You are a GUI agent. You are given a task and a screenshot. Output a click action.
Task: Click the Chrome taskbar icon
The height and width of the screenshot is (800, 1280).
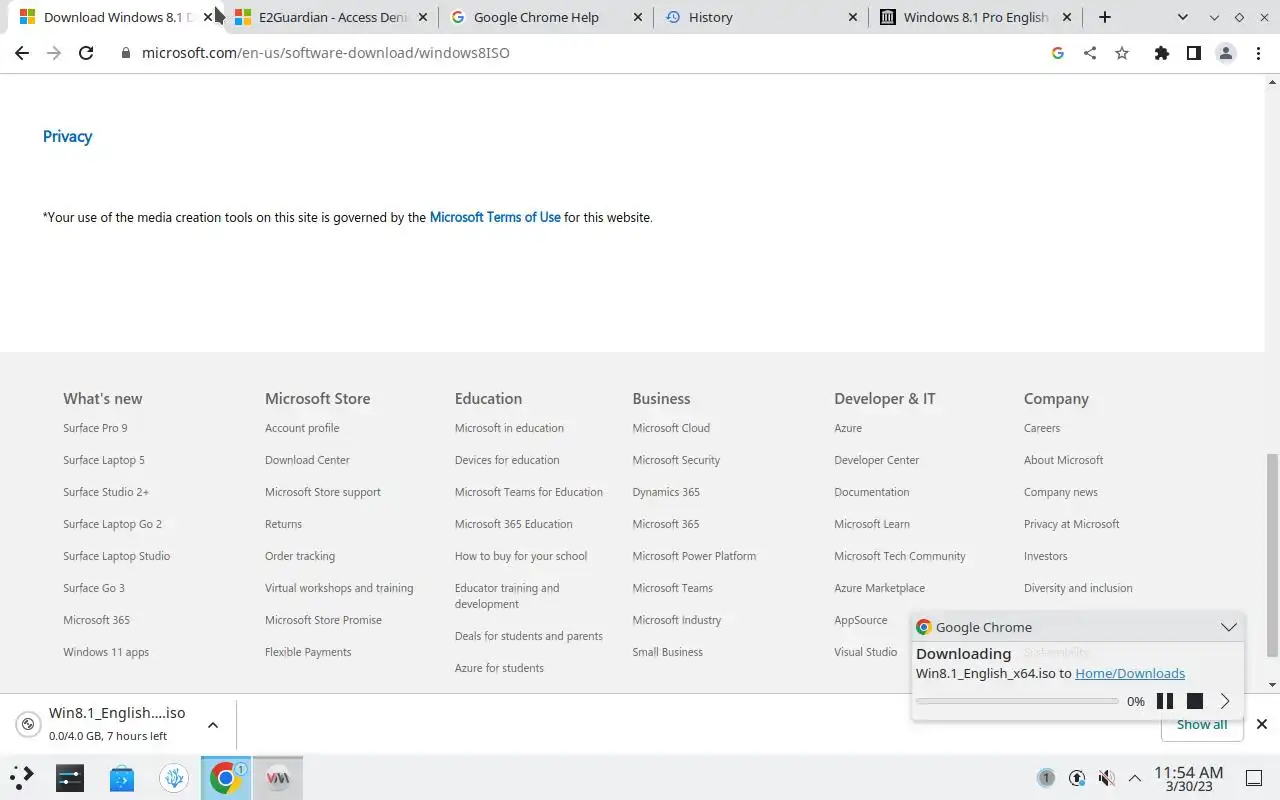(x=226, y=777)
